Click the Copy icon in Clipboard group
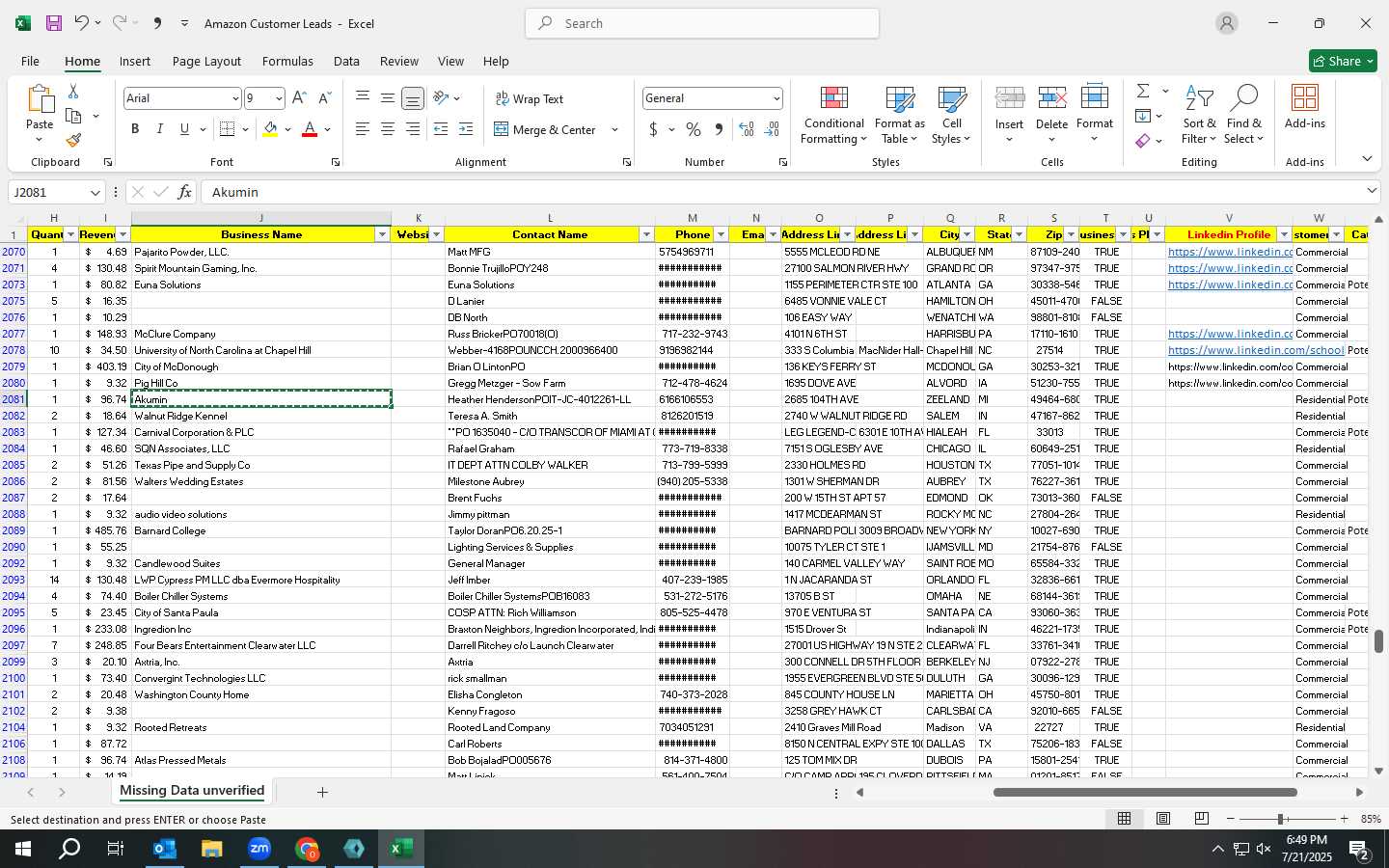 (x=73, y=116)
